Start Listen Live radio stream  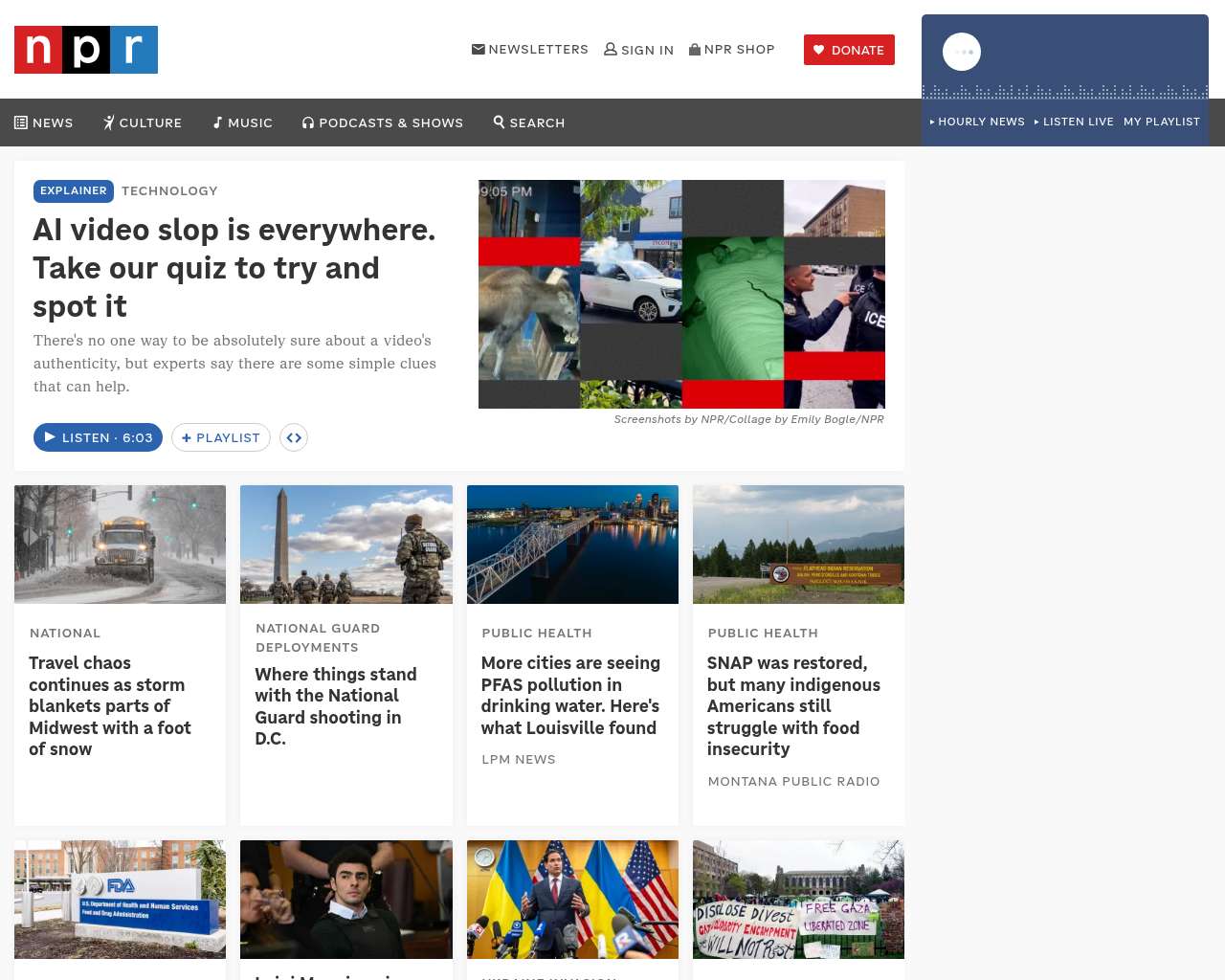(x=1074, y=122)
